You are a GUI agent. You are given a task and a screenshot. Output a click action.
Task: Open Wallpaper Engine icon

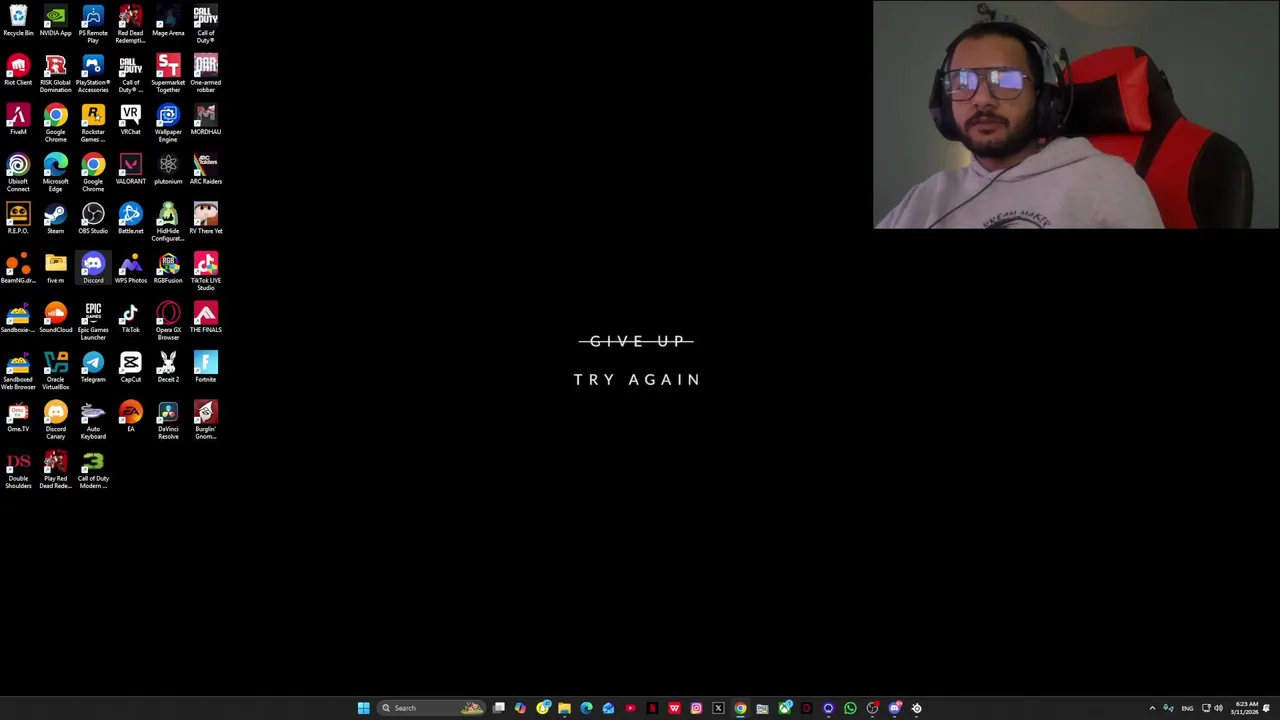[x=168, y=124]
